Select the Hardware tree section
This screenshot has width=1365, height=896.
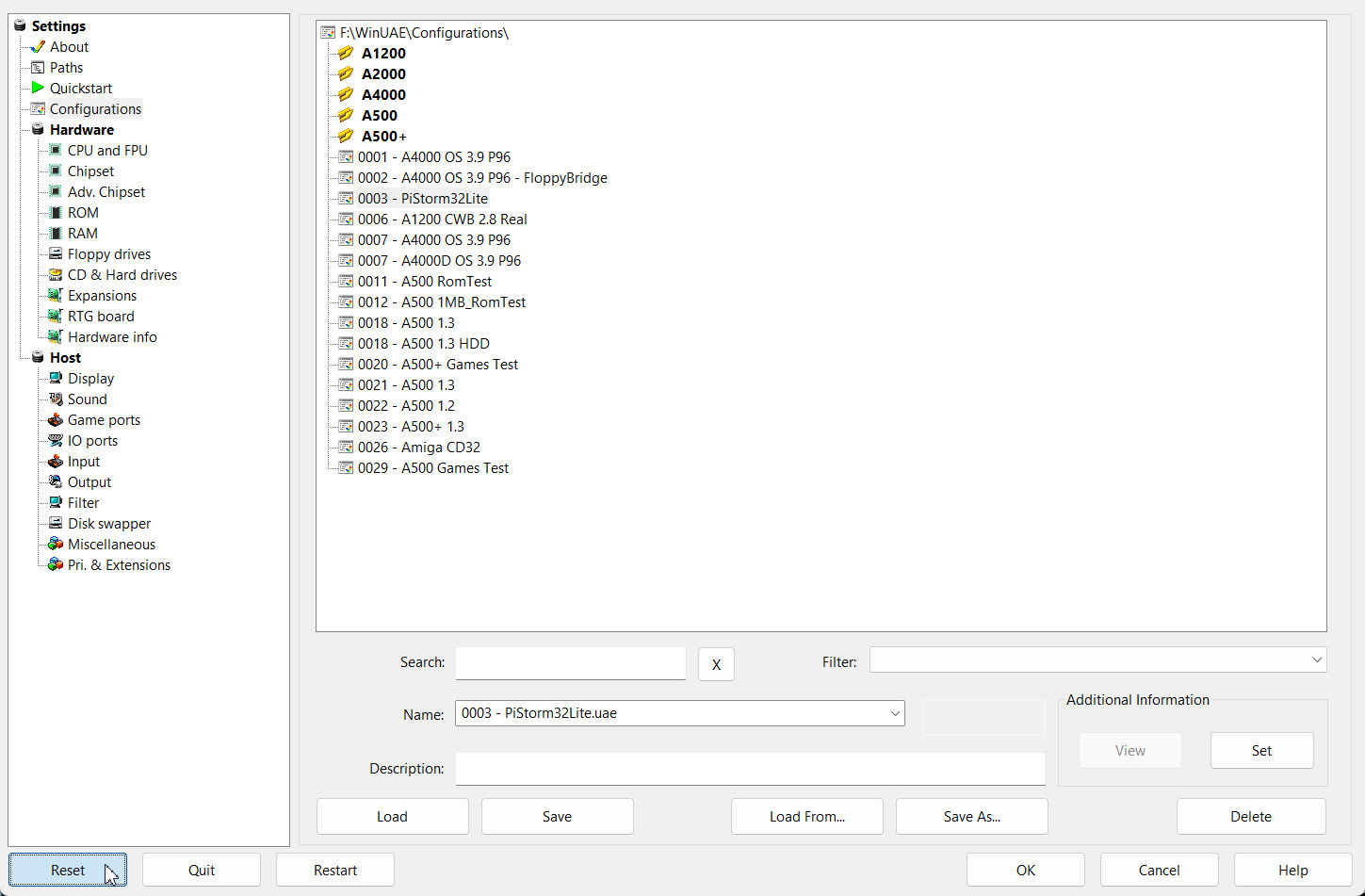82,130
